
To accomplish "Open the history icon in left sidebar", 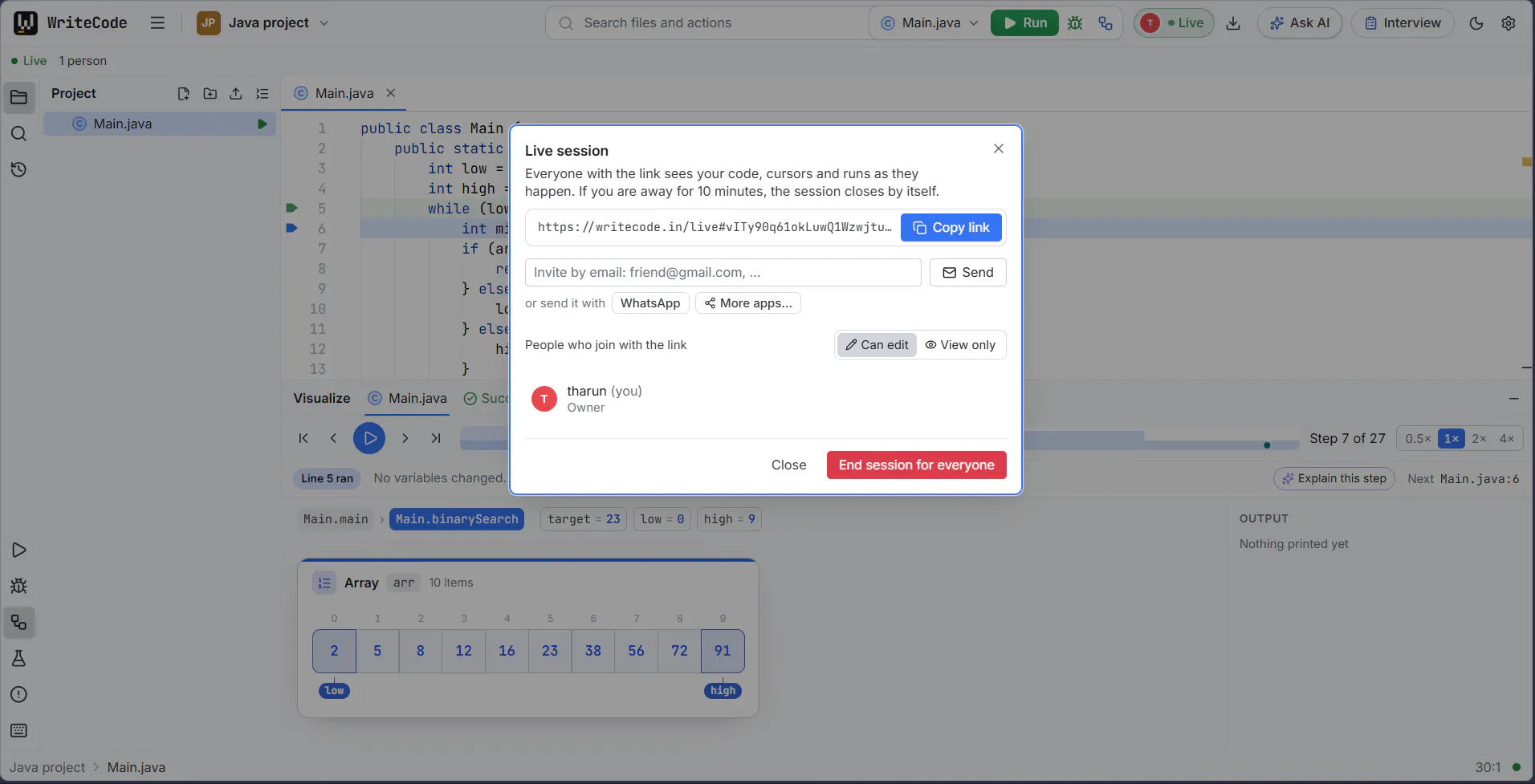I will tap(19, 169).
